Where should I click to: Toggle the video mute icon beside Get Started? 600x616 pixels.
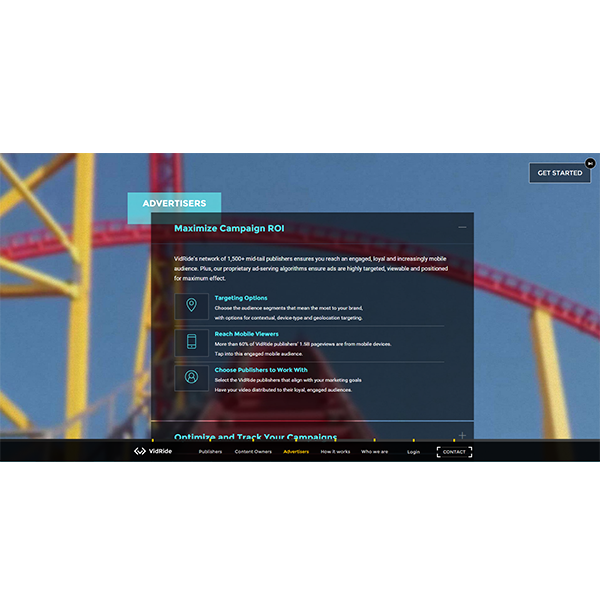pos(590,163)
